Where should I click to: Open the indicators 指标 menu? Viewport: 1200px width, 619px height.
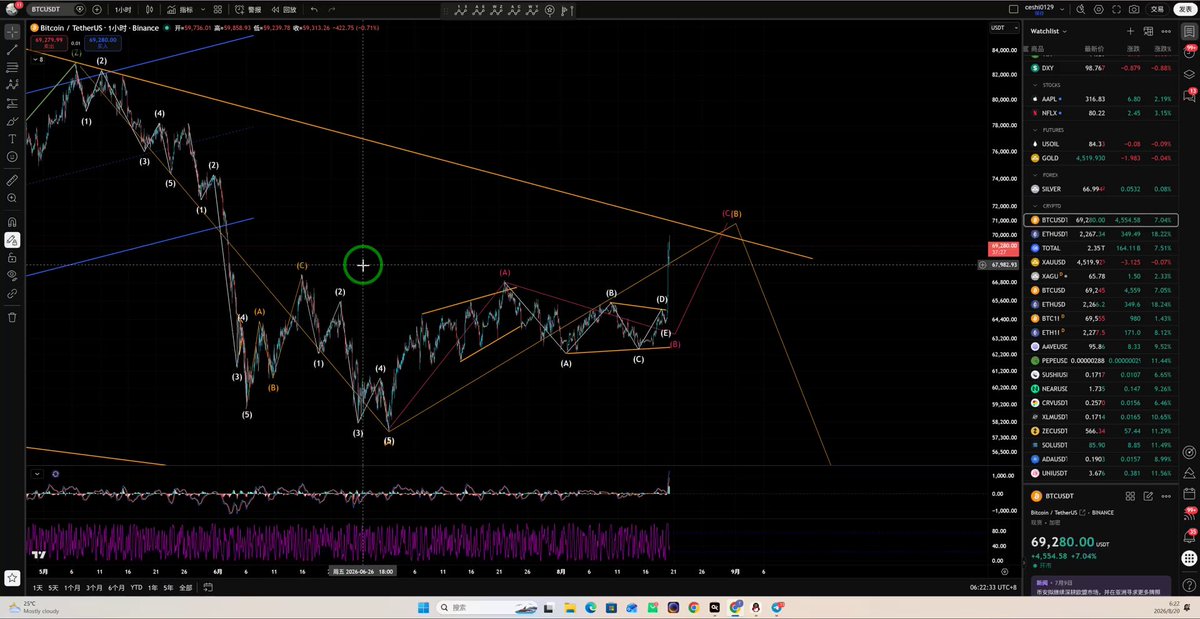pos(182,9)
